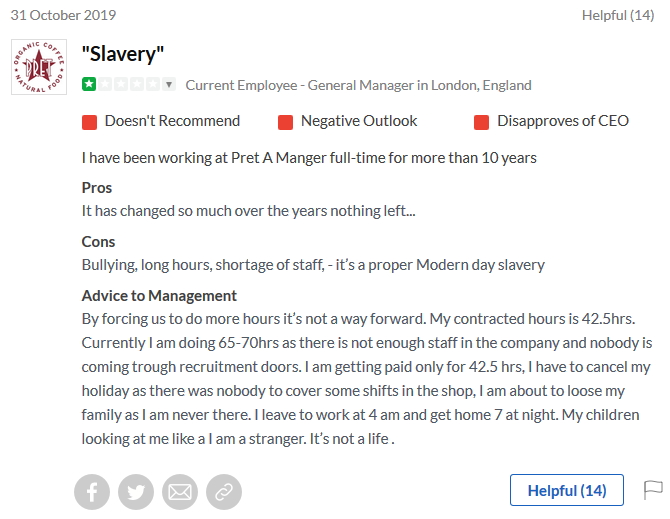The image size is (670, 519).
Task: Click the Advice to Management heading
Action: (x=159, y=296)
